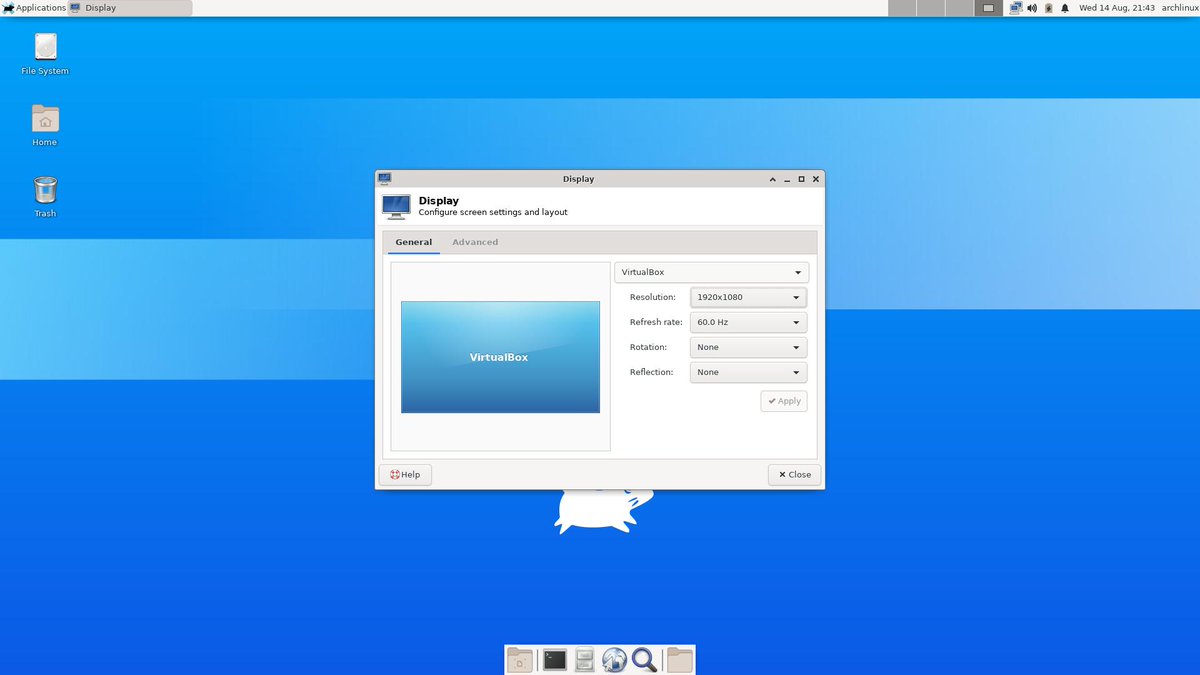Open notifications with the bell icon

click(1065, 8)
